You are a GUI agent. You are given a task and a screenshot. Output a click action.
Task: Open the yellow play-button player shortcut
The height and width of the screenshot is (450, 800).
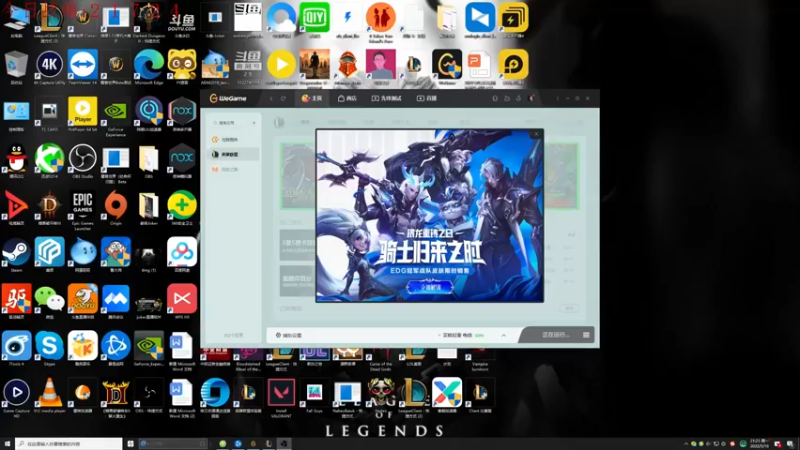281,67
